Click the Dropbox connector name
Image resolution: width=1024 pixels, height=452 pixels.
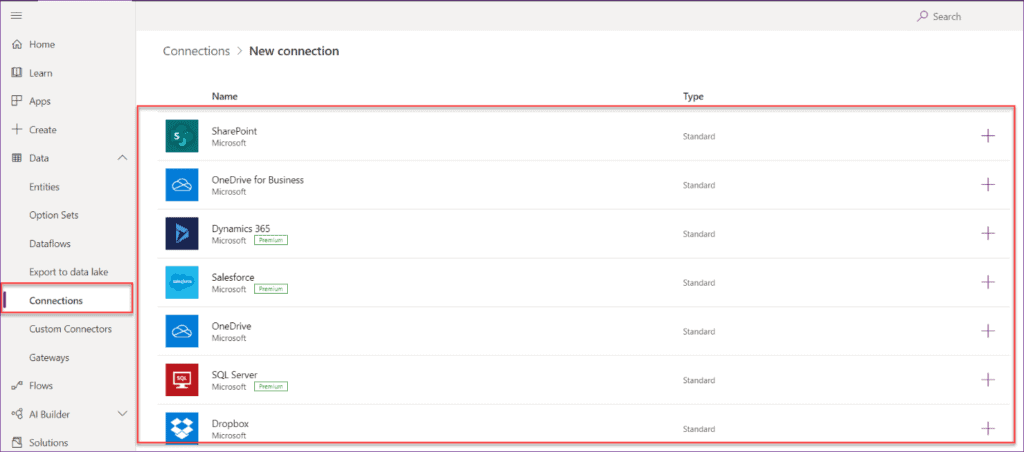[230, 423]
